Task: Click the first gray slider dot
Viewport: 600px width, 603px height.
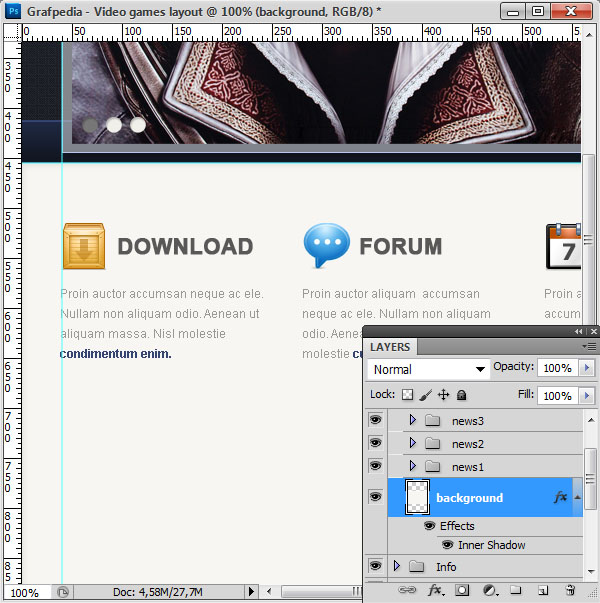Action: point(90,125)
